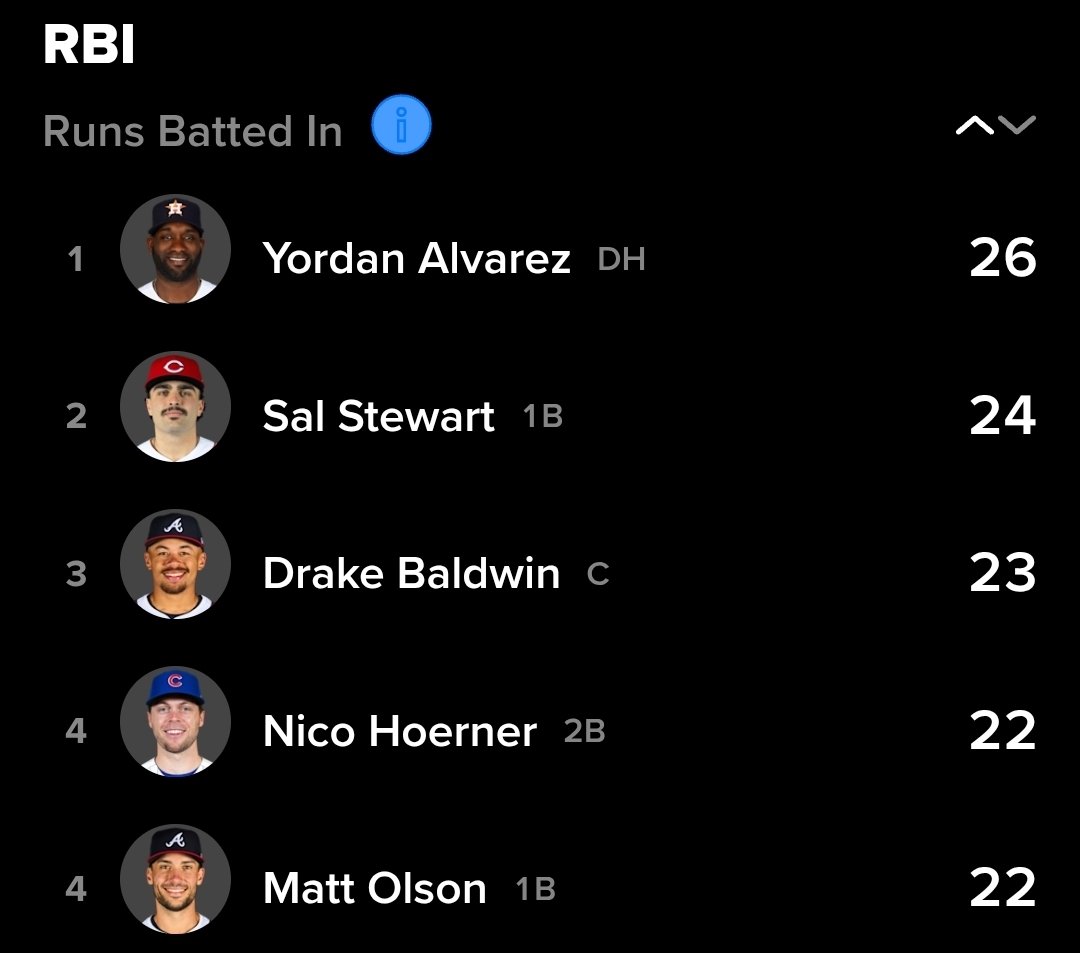This screenshot has width=1080, height=953.
Task: Click the up chevron arrow
Action: (975, 125)
